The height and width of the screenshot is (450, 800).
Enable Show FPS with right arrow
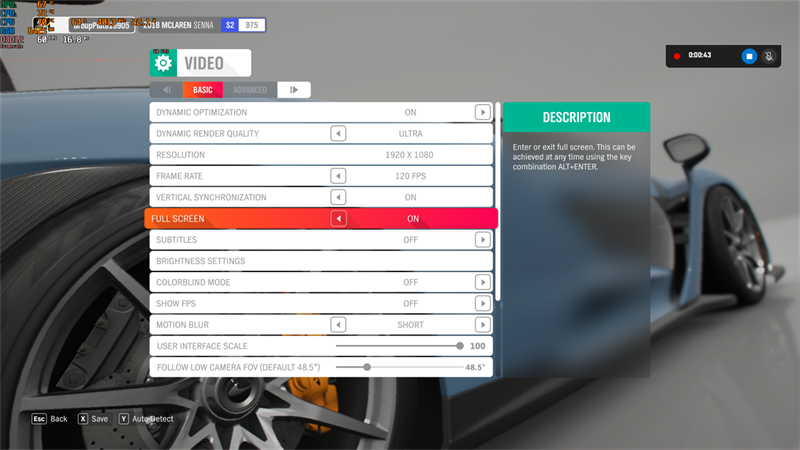click(x=483, y=304)
